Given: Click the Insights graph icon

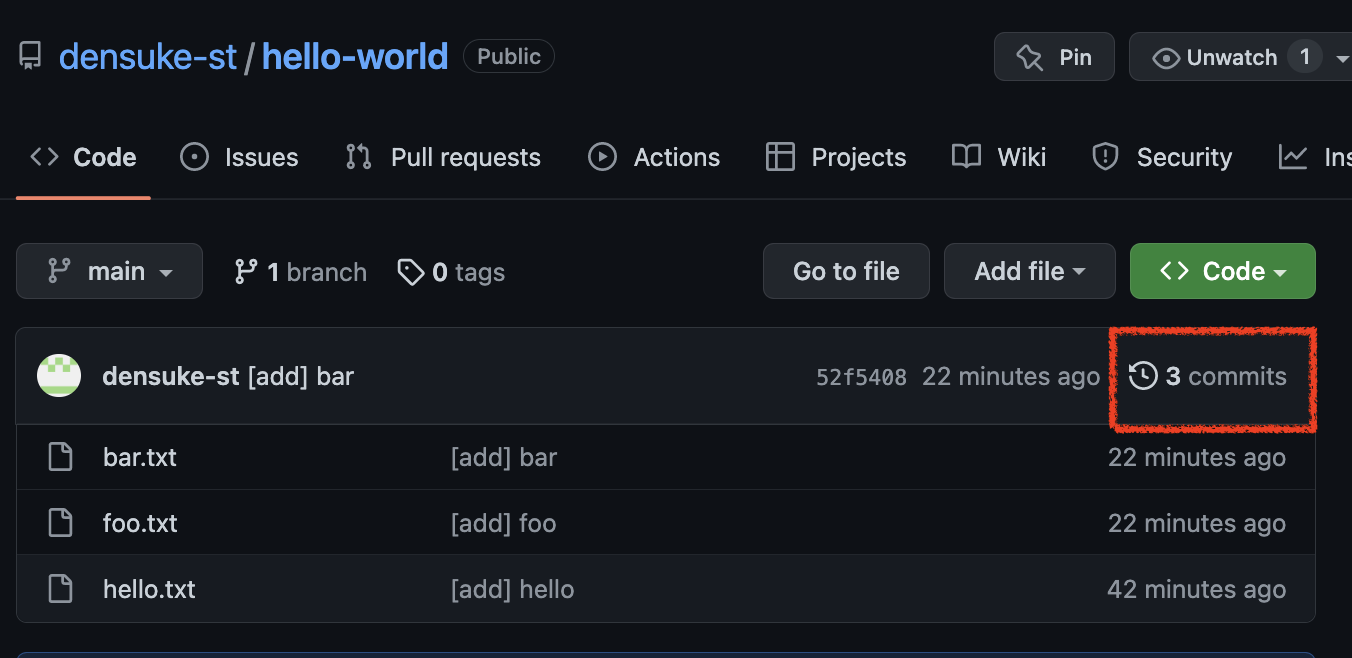Looking at the screenshot, I should pos(1293,157).
